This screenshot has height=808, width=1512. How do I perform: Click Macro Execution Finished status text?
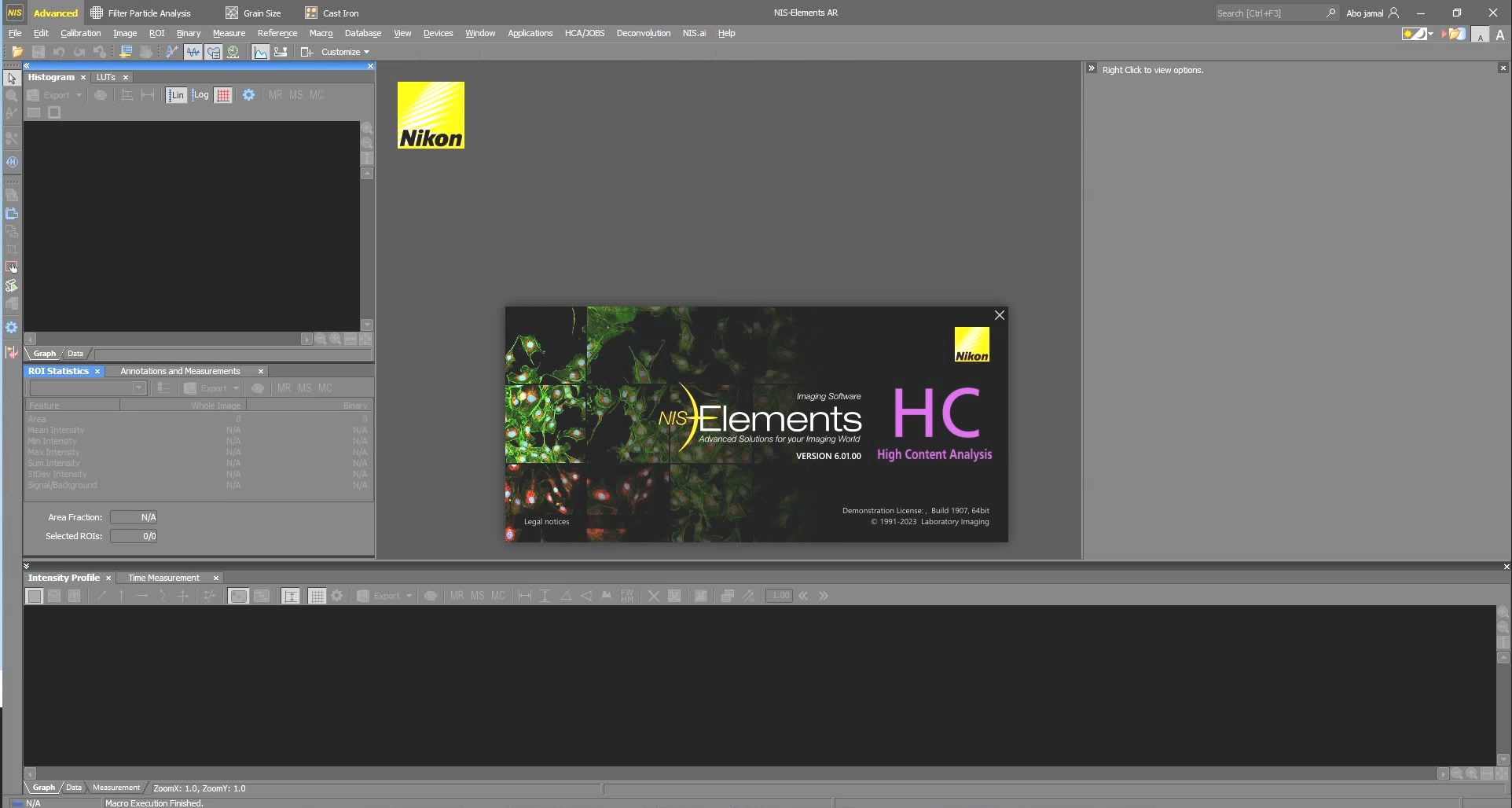click(154, 803)
